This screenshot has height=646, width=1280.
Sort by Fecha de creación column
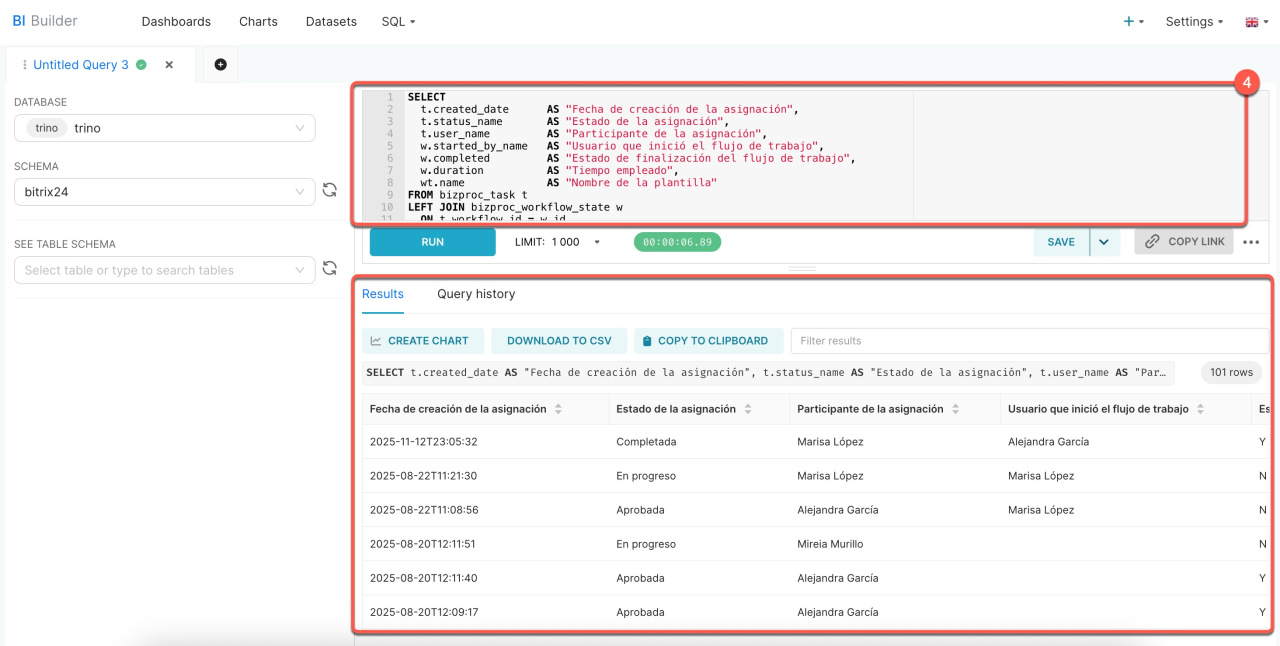(x=558, y=409)
